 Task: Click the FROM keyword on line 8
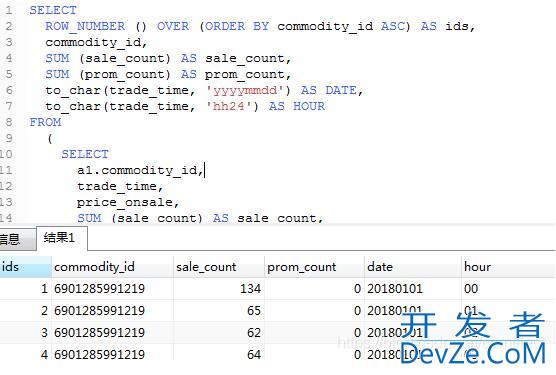point(45,122)
